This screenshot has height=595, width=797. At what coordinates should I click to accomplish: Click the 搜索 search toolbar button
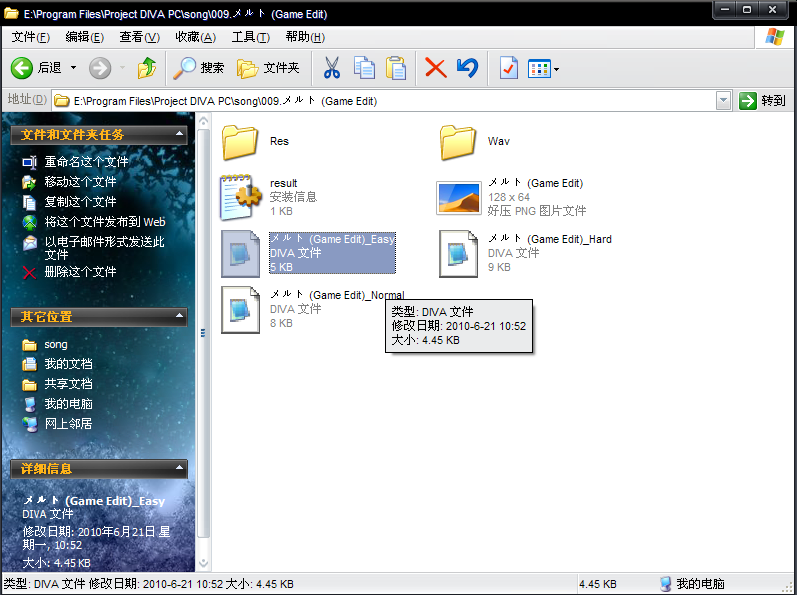(x=199, y=68)
